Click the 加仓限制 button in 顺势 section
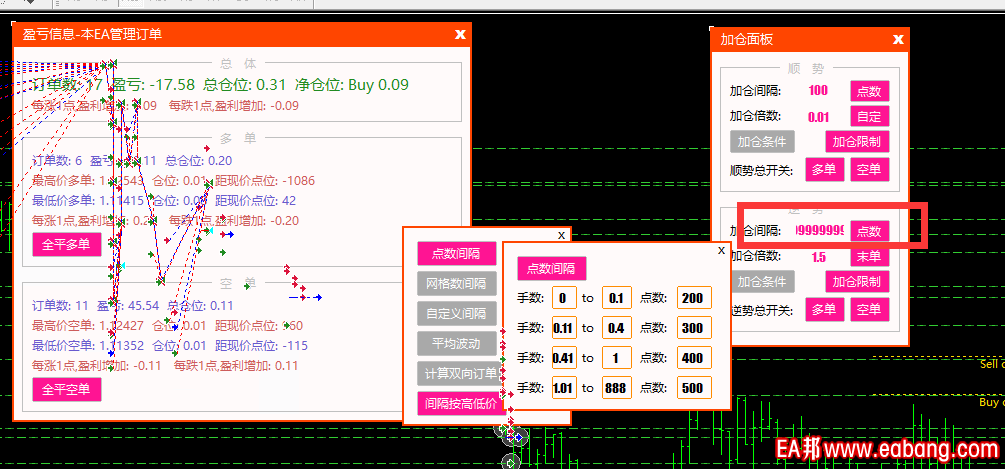Viewport: 1005px width, 469px height. [x=857, y=141]
